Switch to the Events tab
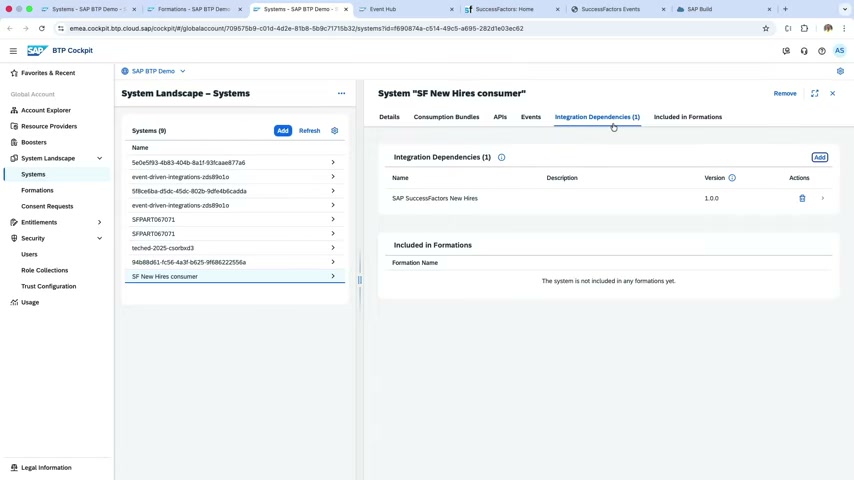 [x=530, y=117]
